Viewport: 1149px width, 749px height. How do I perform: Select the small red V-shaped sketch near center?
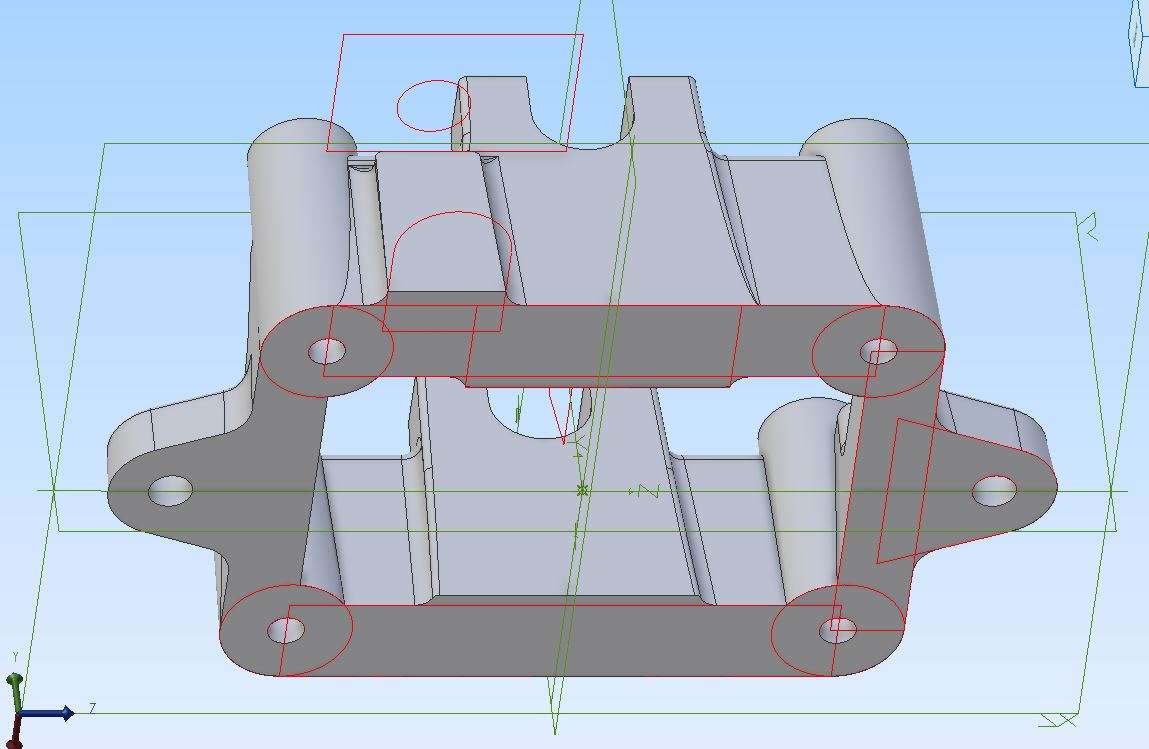click(x=561, y=415)
